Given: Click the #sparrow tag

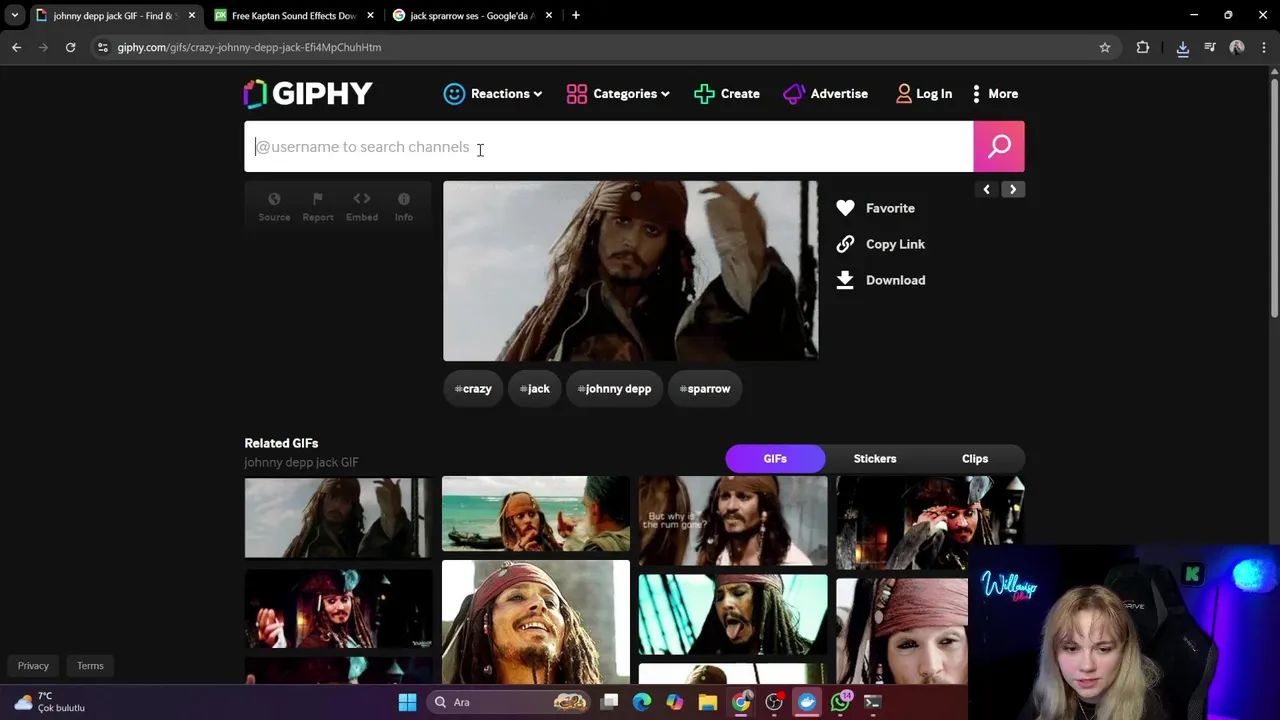Looking at the screenshot, I should pos(705,389).
